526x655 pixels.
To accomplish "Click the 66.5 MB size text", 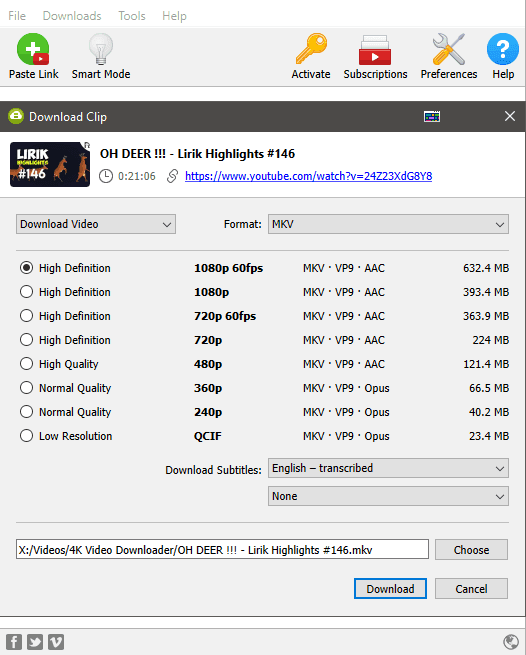I will tap(489, 388).
